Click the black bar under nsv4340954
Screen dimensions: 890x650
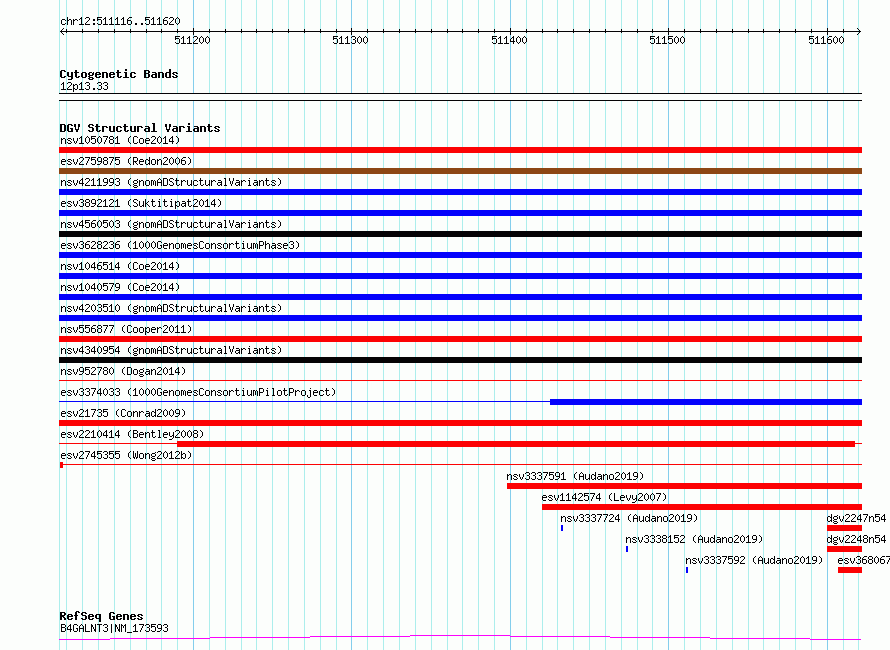pyautogui.click(x=460, y=360)
